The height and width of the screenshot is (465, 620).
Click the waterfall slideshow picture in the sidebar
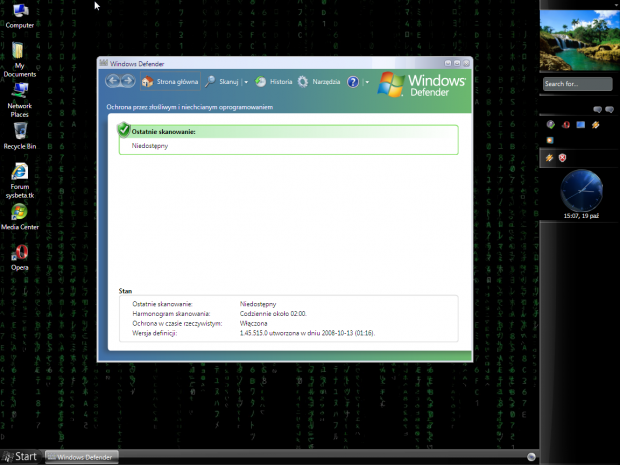click(x=580, y=40)
